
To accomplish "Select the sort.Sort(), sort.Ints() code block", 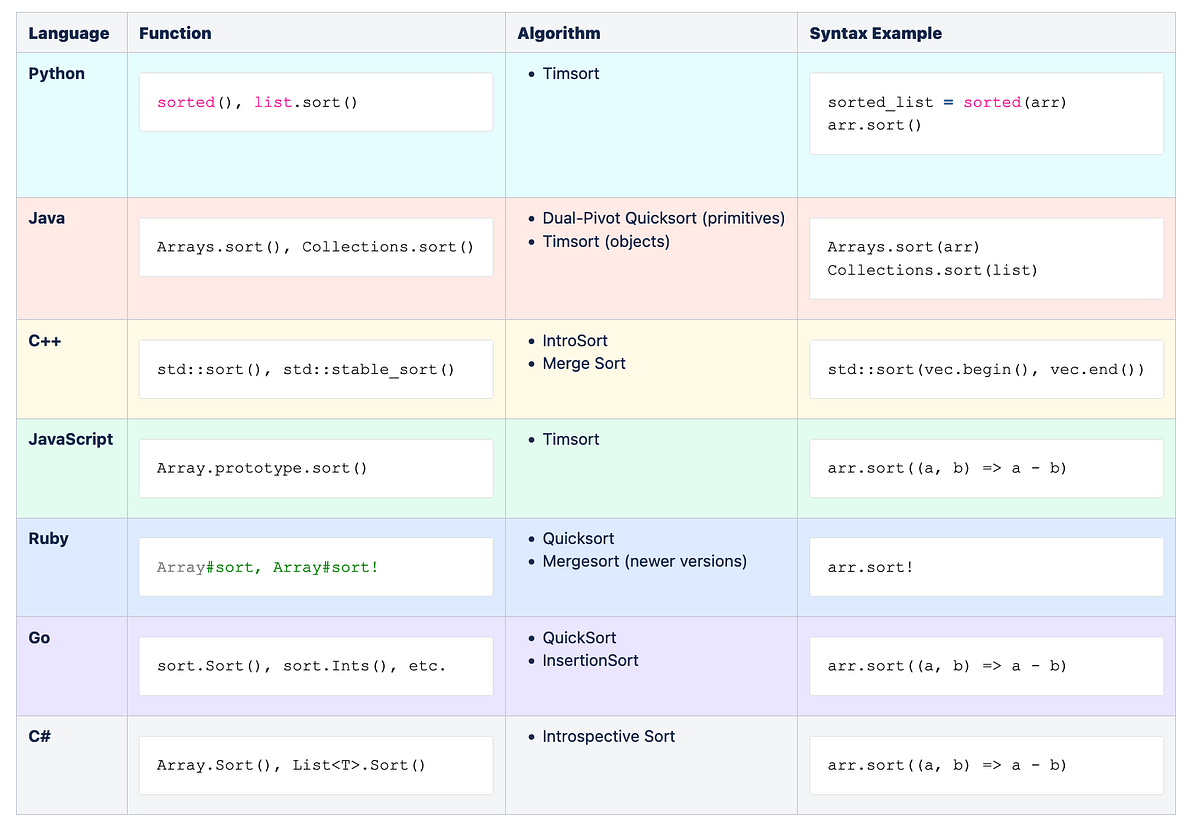I will [x=315, y=666].
